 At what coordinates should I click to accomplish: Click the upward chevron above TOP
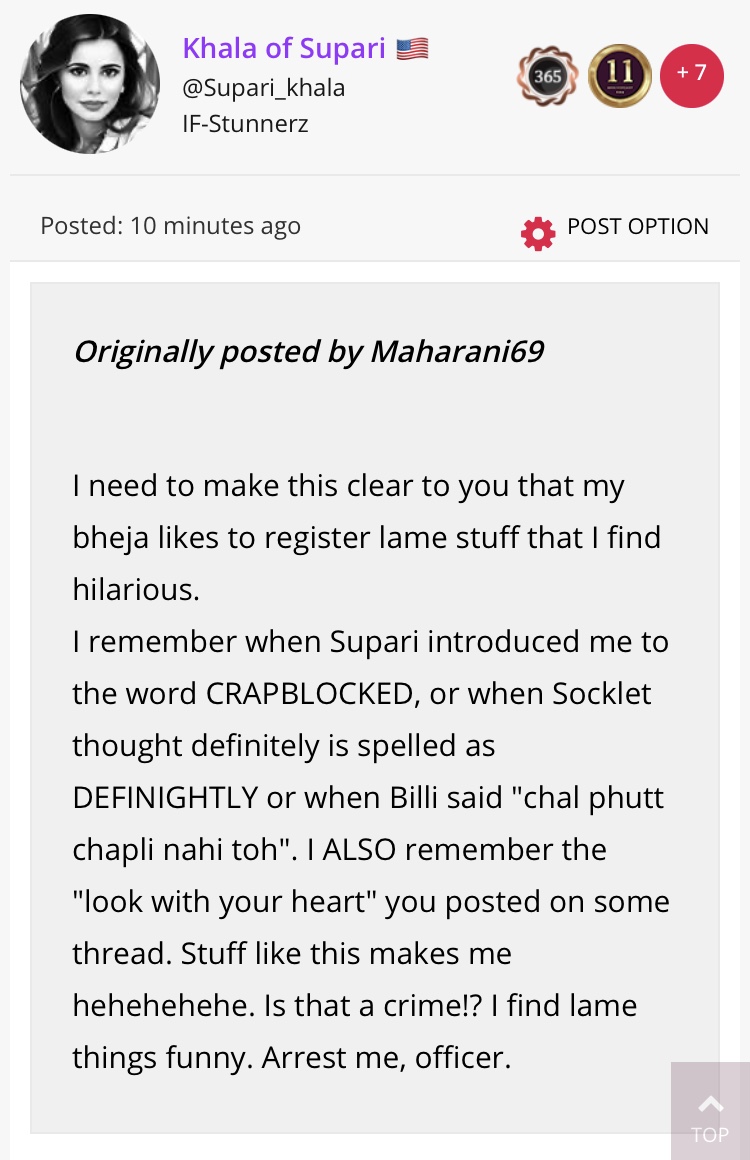[x=710, y=1104]
